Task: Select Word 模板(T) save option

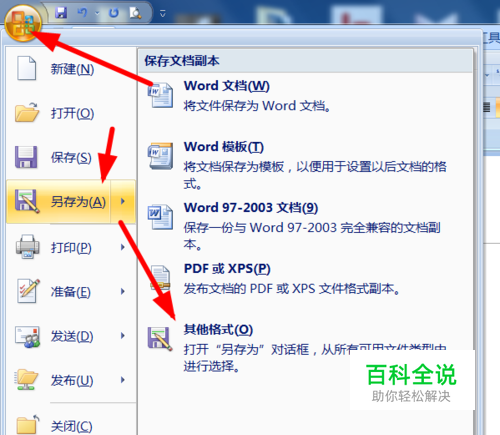Action: (x=305, y=165)
